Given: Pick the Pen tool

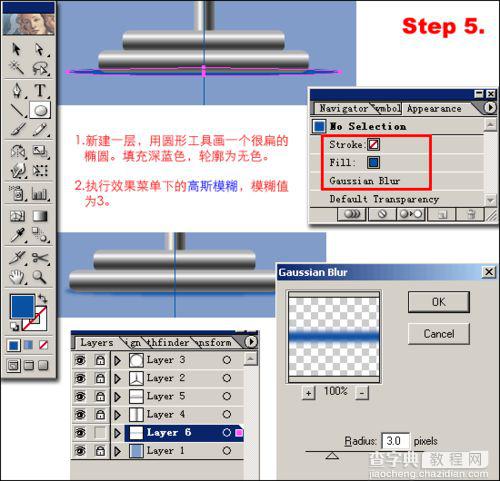Looking at the screenshot, I should [17, 90].
